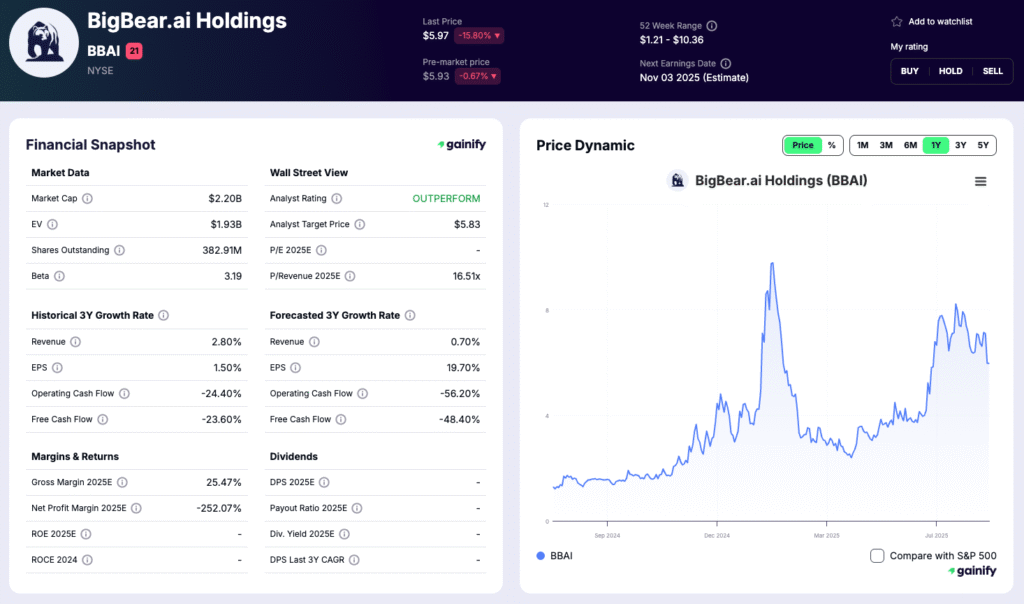This screenshot has height=604, width=1024.
Task: Rate the stock as BUY
Action: [x=910, y=71]
